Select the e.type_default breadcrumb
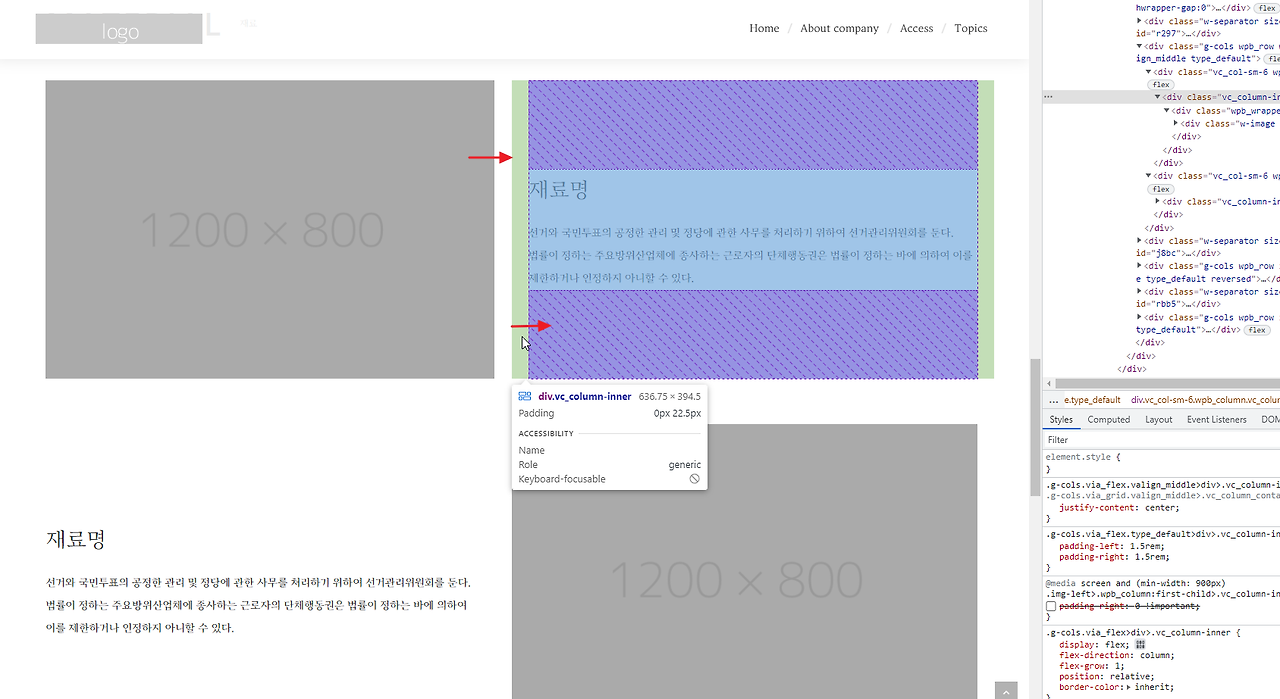 1092,400
